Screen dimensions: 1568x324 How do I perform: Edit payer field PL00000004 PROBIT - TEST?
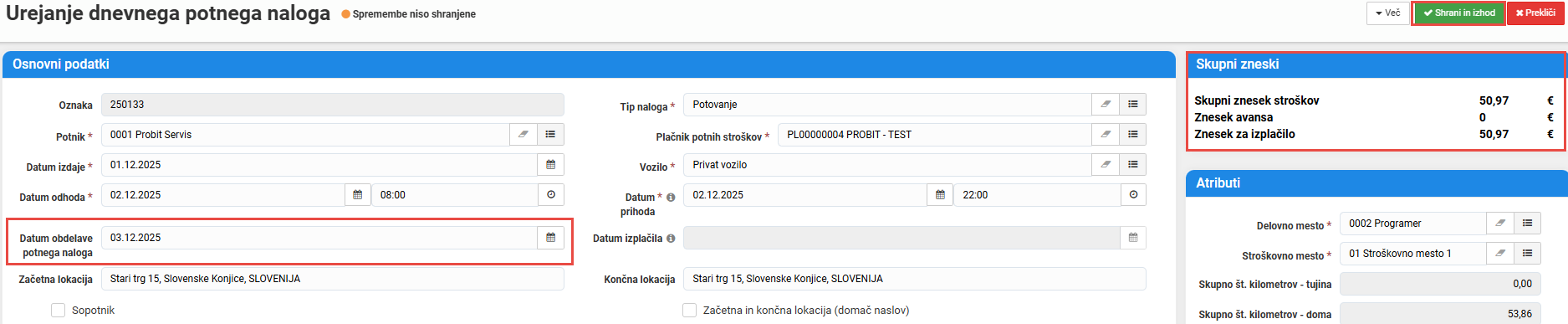click(x=935, y=134)
